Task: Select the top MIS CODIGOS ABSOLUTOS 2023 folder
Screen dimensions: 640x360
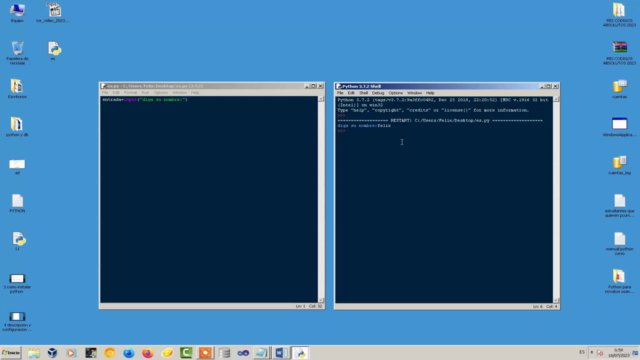Action: point(620,15)
